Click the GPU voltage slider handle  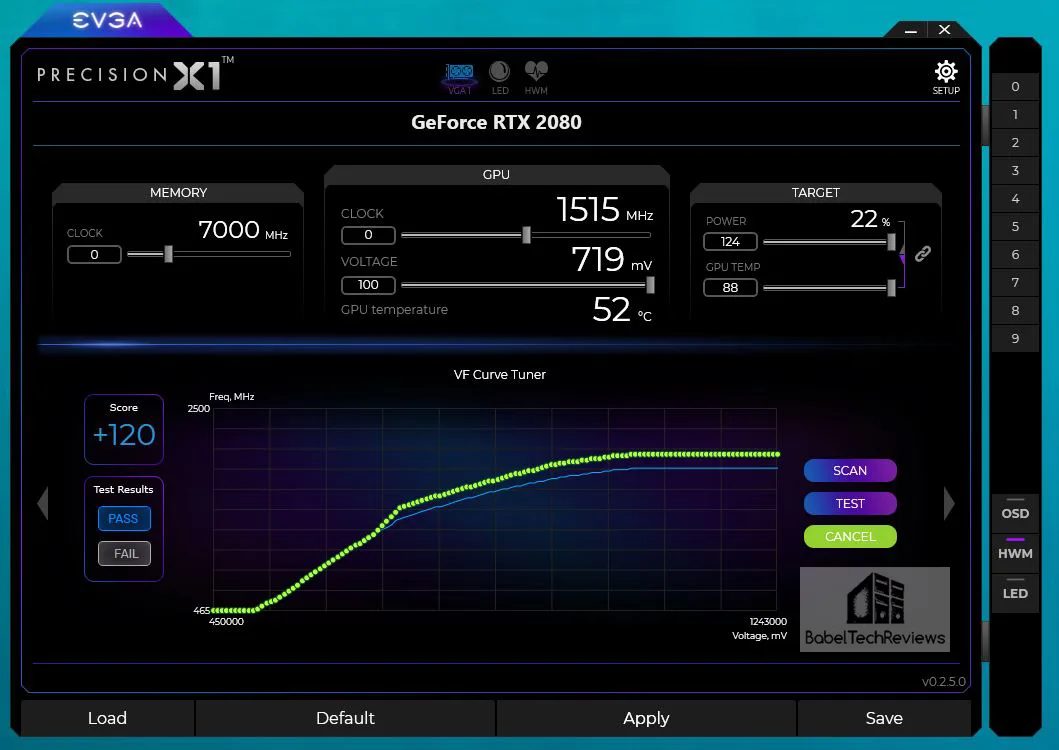click(650, 285)
